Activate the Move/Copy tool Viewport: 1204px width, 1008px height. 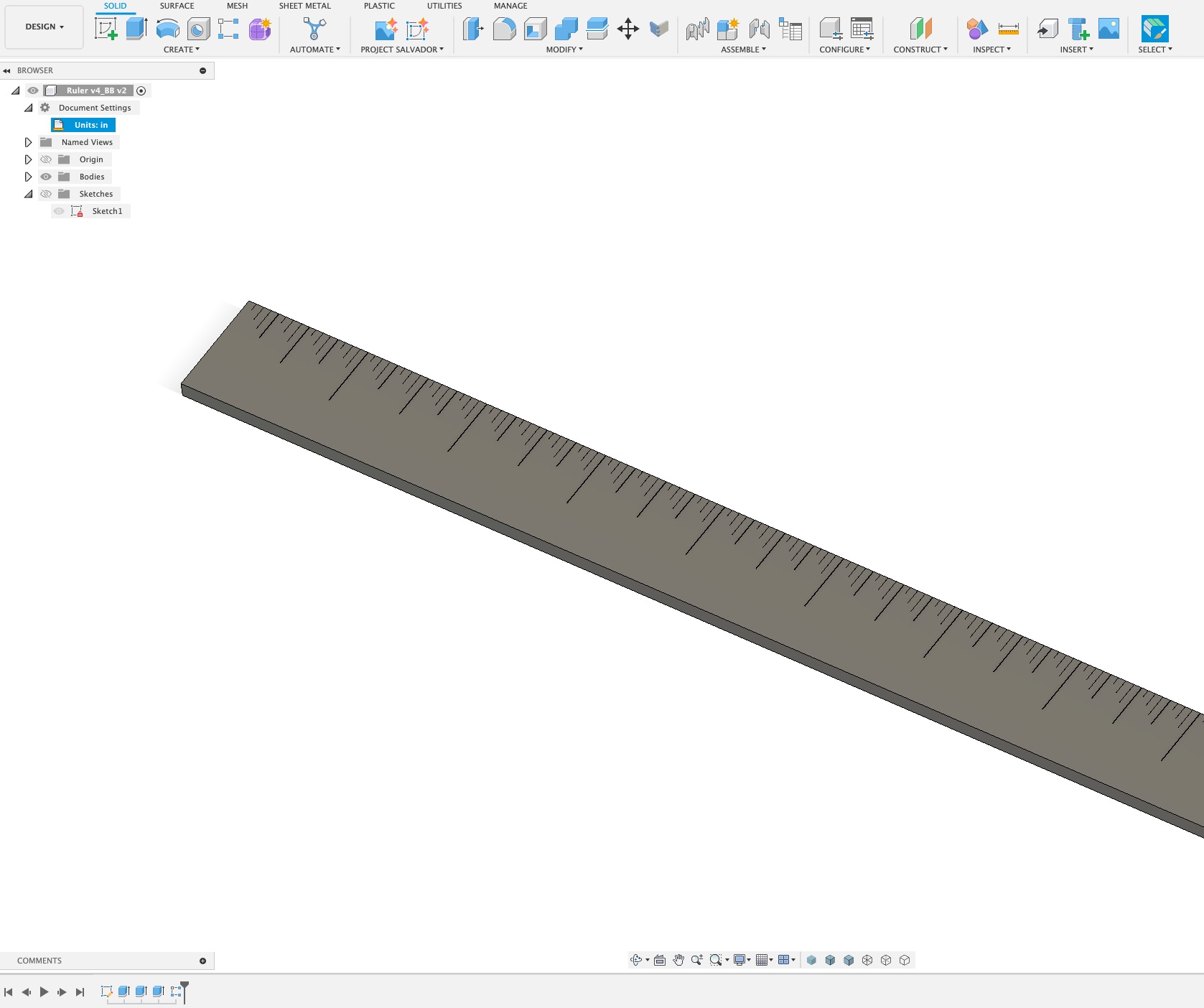coord(628,29)
